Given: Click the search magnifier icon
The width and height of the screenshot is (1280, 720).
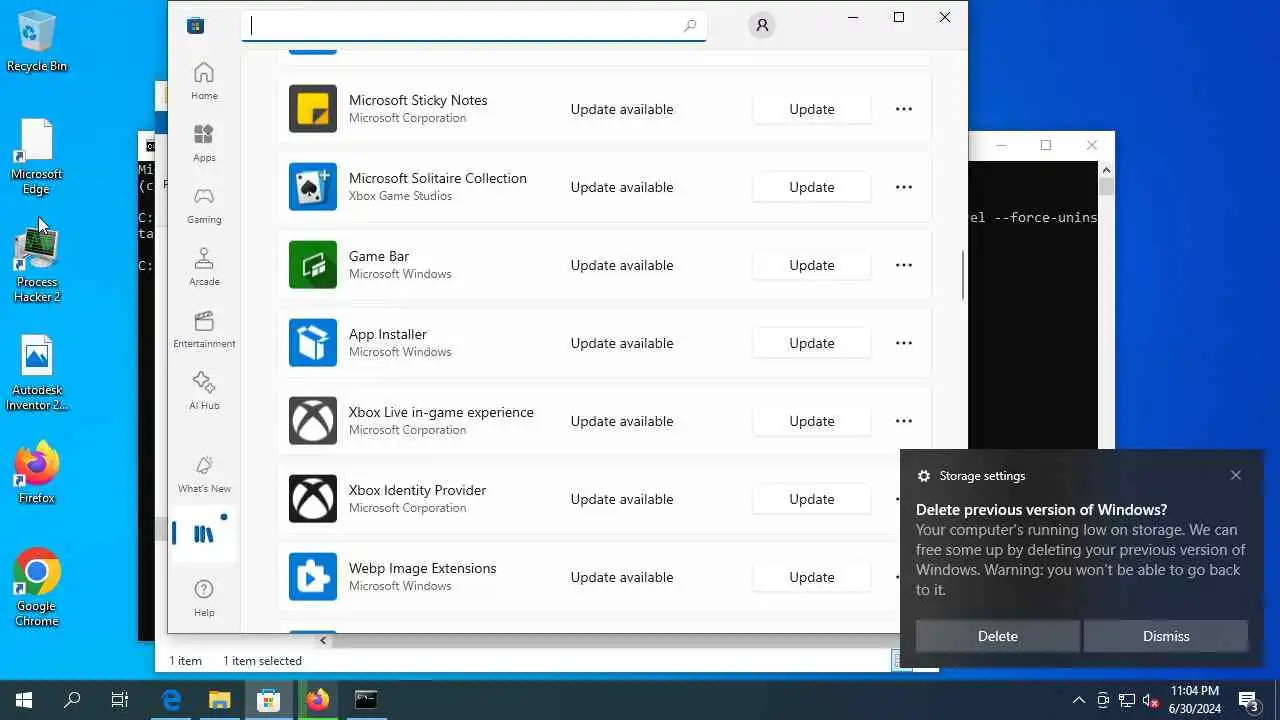Looking at the screenshot, I should click(x=690, y=26).
